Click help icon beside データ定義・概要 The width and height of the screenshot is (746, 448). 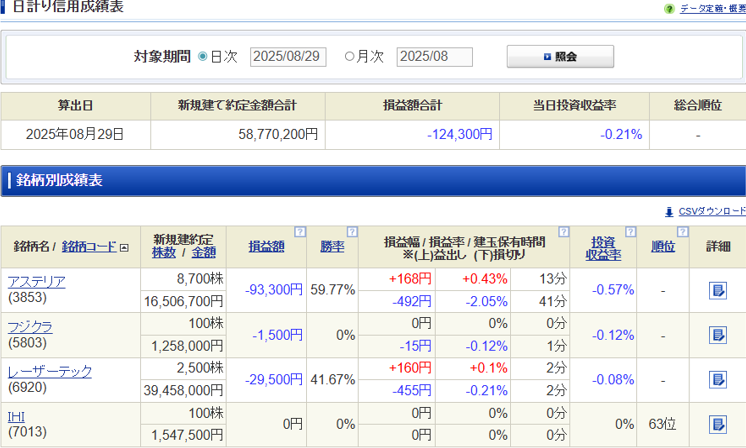point(669,9)
